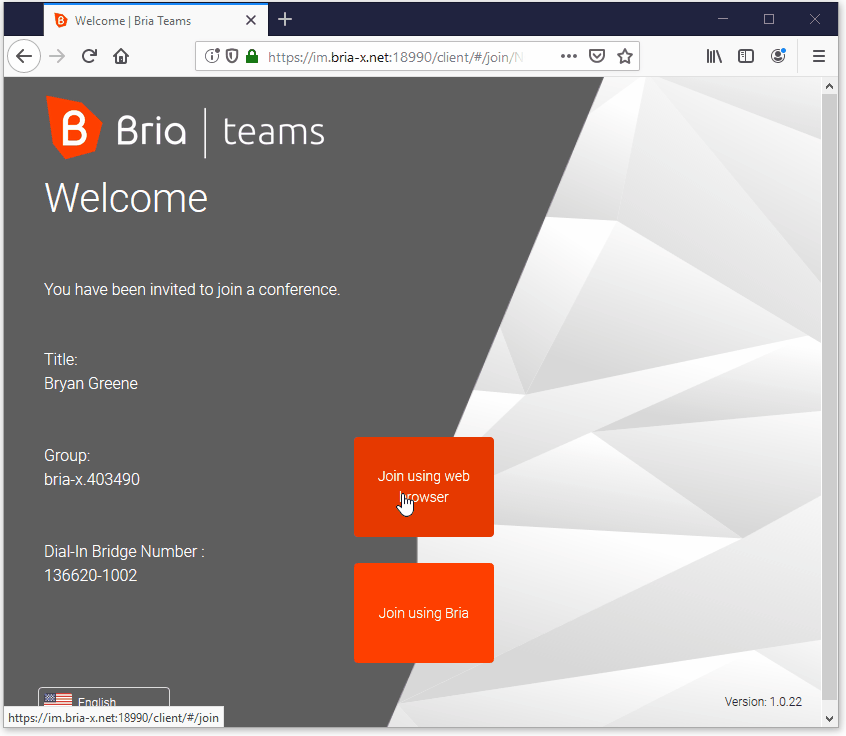Bookmark this page with the star
This screenshot has width=846, height=736.
point(625,56)
